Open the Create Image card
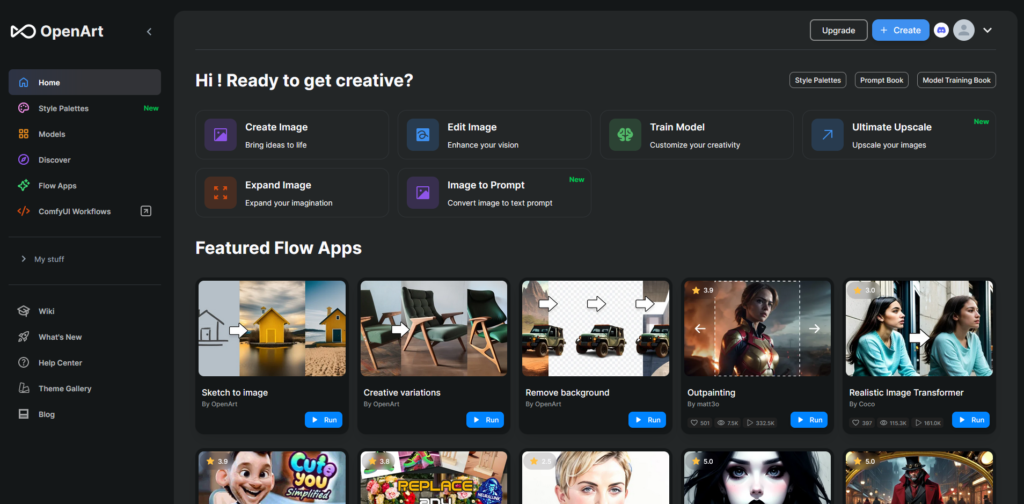 point(292,135)
